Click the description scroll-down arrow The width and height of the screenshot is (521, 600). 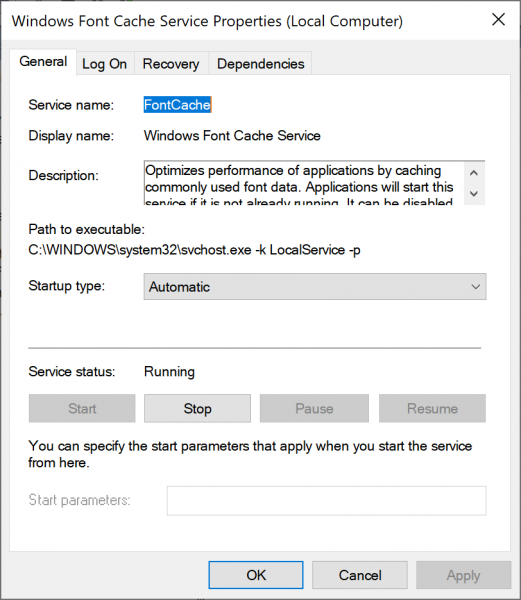(474, 194)
